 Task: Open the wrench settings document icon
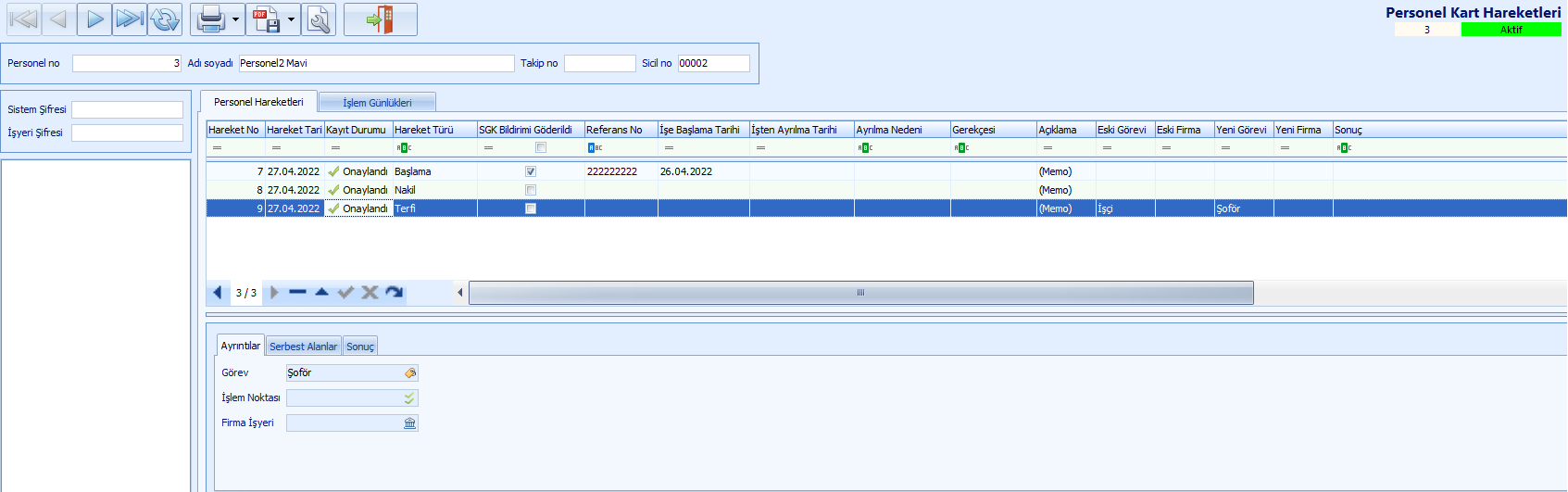pyautogui.click(x=319, y=19)
